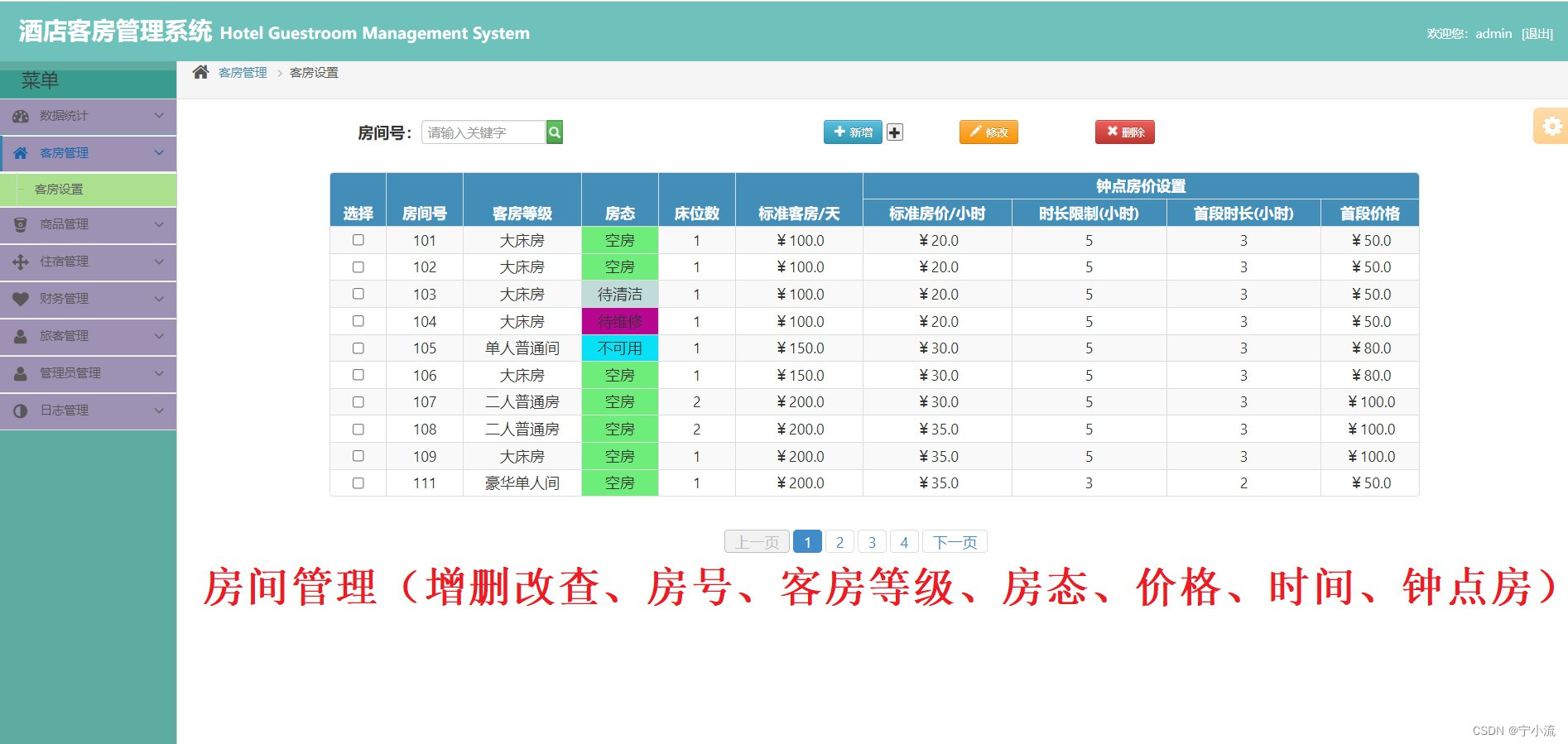Open 数据统计 menu item
This screenshot has height=744, width=1568.
[x=88, y=117]
